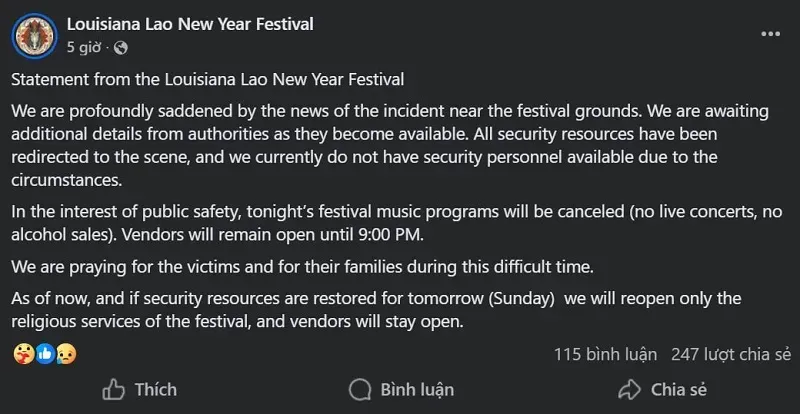The width and height of the screenshot is (800, 414).
Task: Open the three-dot post options menu
Action: [x=770, y=34]
